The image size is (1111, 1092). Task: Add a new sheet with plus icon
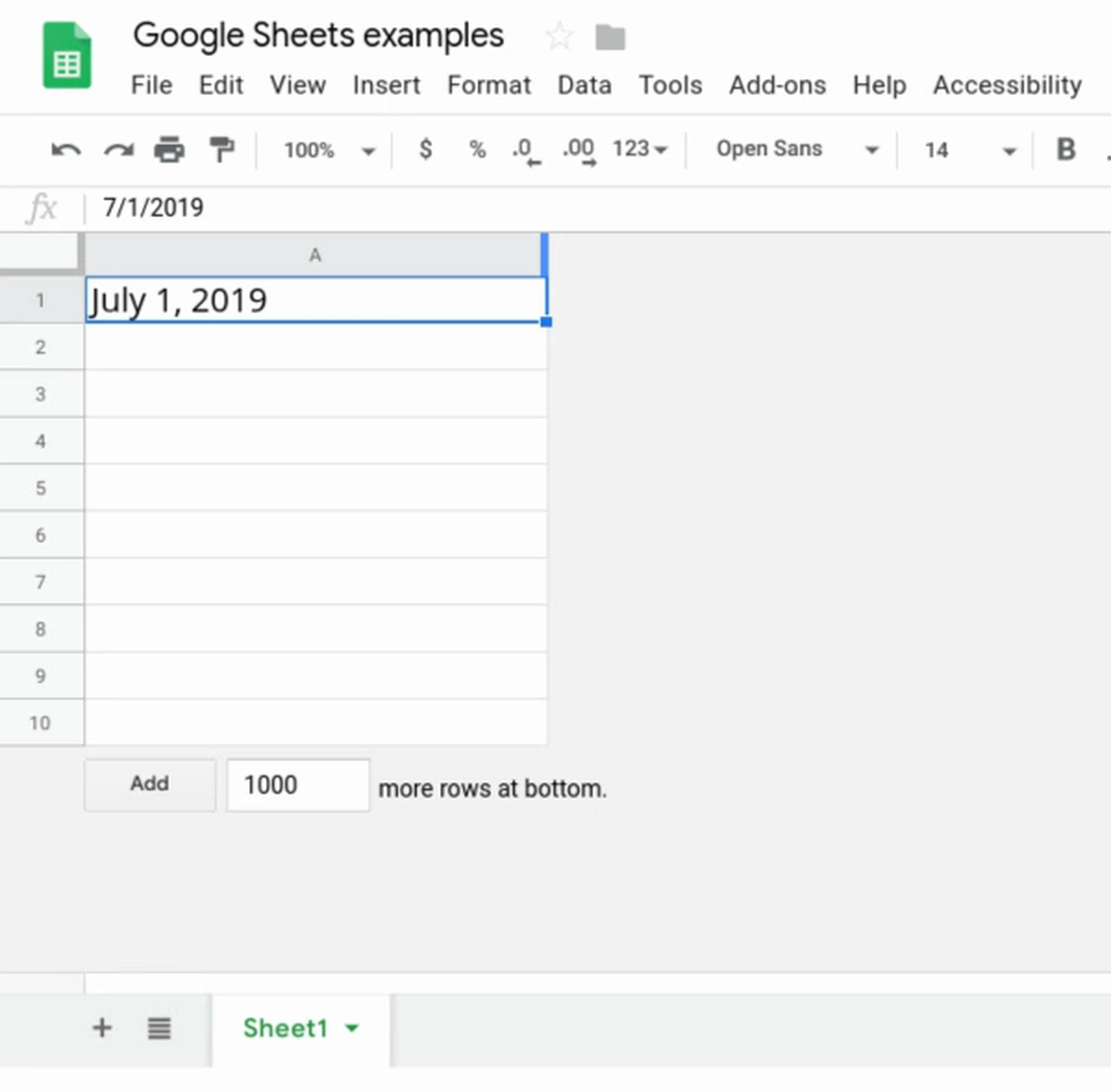point(102,1028)
